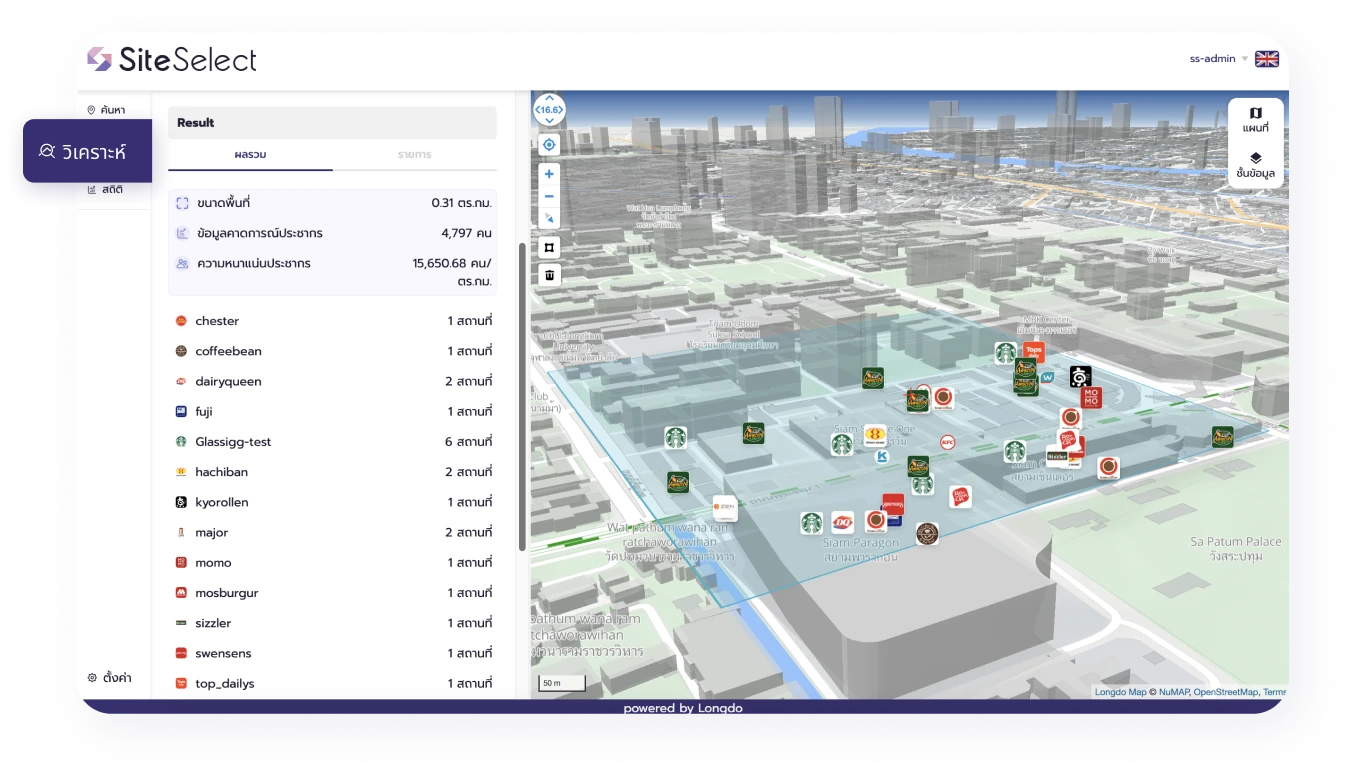Open the Longdo Map attribution link
This screenshot has width=1346, height=776.
pos(1120,692)
